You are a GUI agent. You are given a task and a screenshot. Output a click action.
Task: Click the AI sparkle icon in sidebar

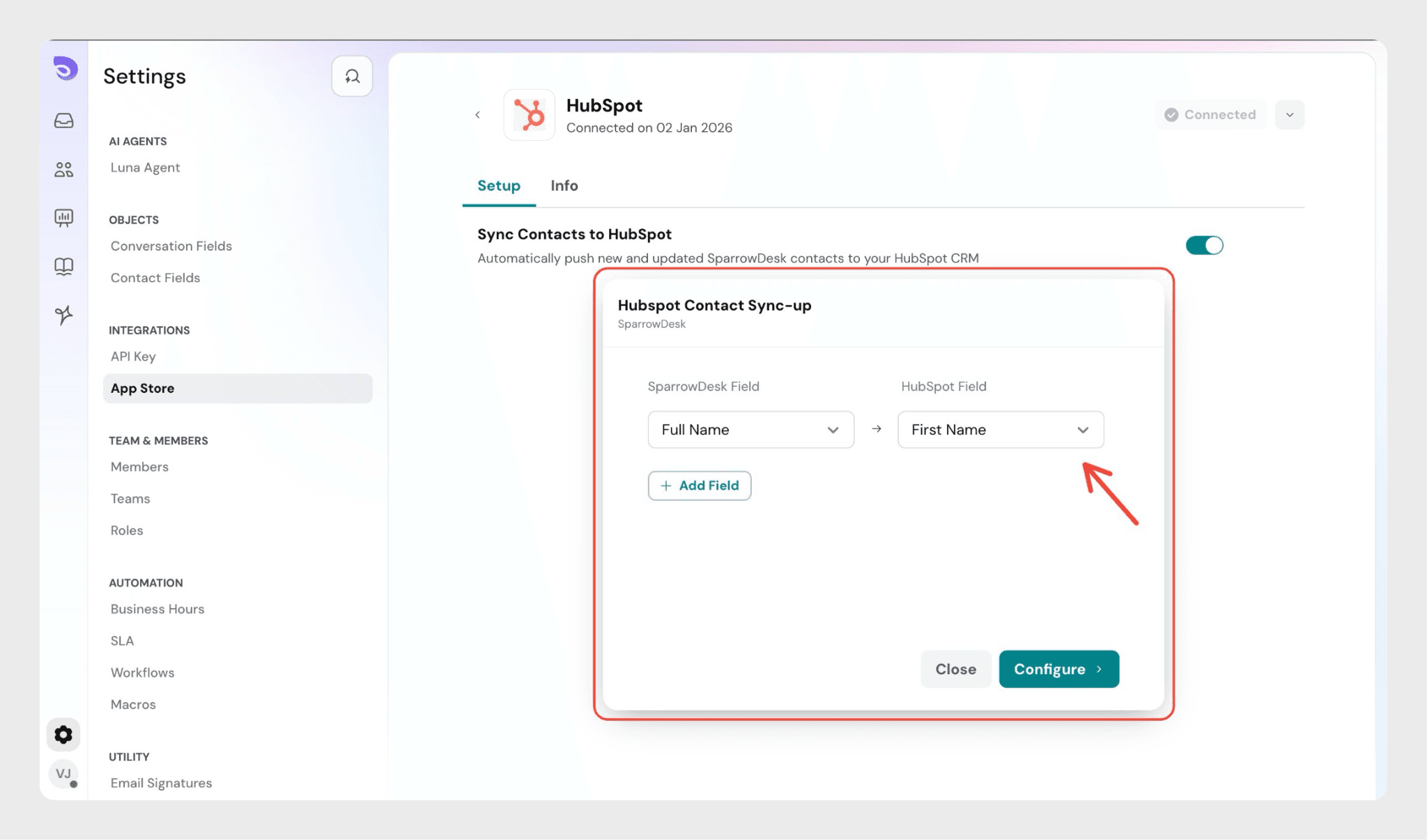[63, 315]
